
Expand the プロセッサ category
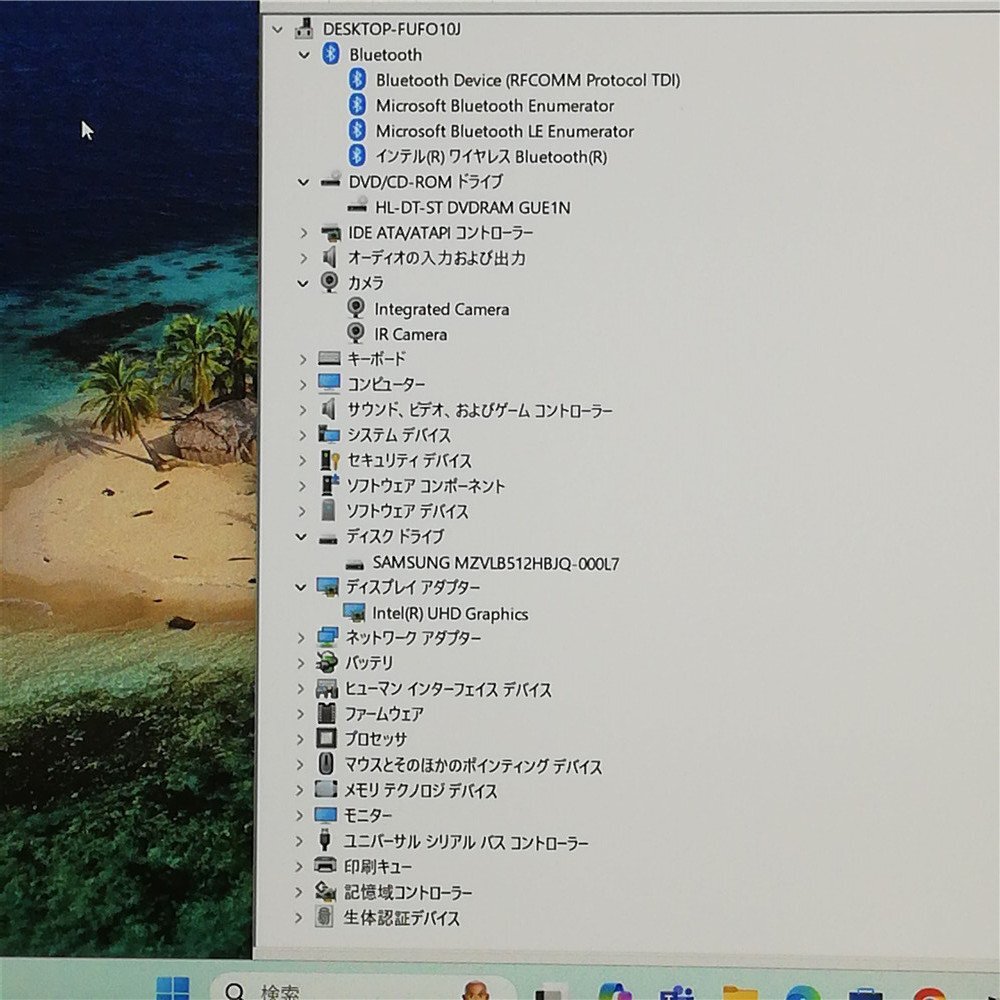click(x=300, y=739)
